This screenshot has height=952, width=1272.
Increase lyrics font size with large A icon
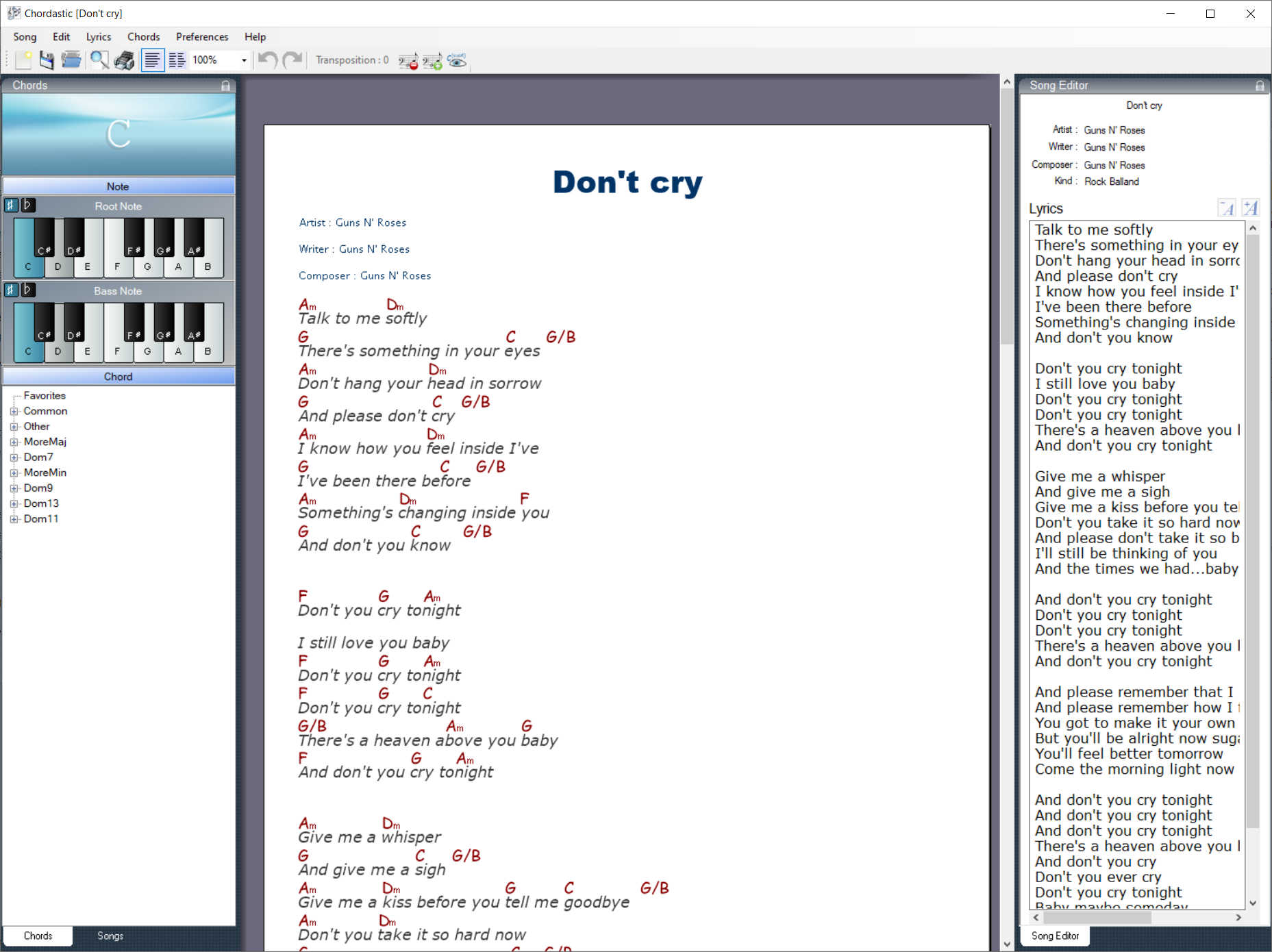click(1250, 208)
